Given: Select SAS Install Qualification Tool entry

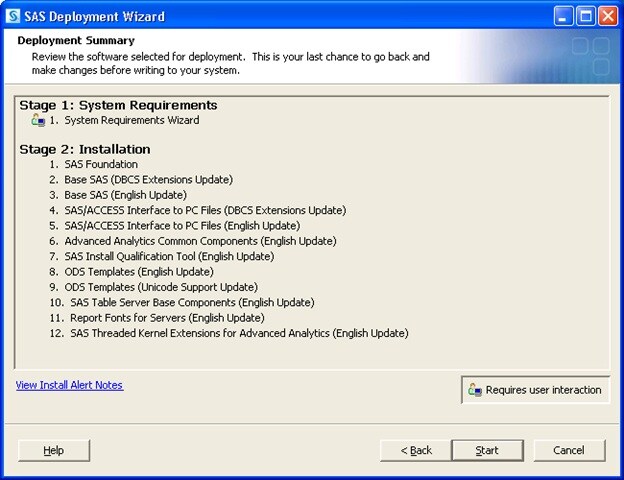Looking at the screenshot, I should tap(169, 256).
